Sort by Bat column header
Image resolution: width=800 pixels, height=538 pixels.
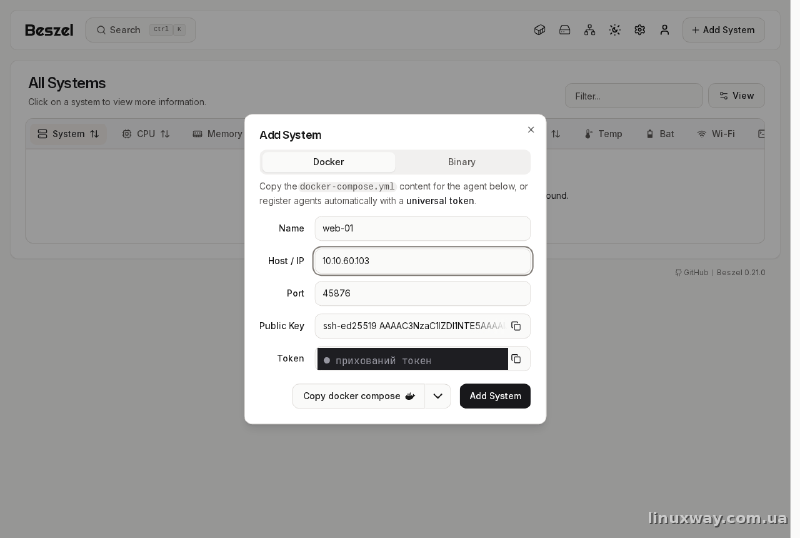(x=660, y=134)
